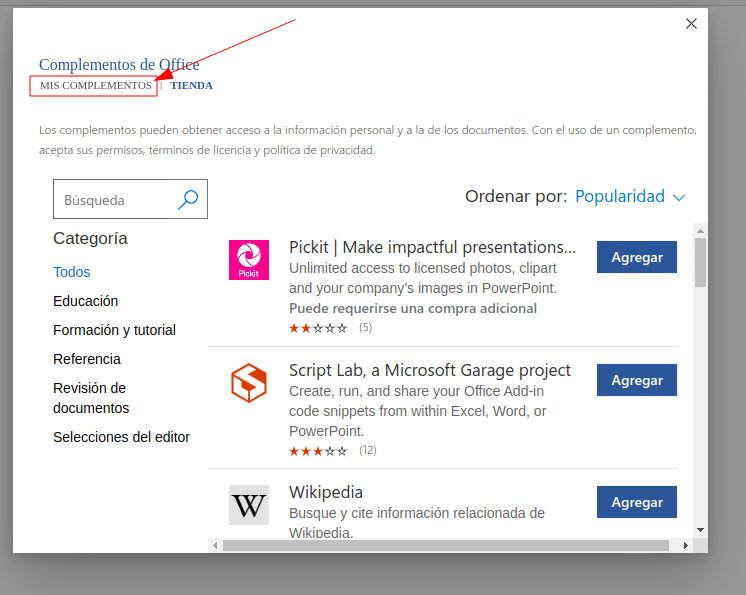
Task: Add Wikipedia using Agregar button
Action: [636, 502]
